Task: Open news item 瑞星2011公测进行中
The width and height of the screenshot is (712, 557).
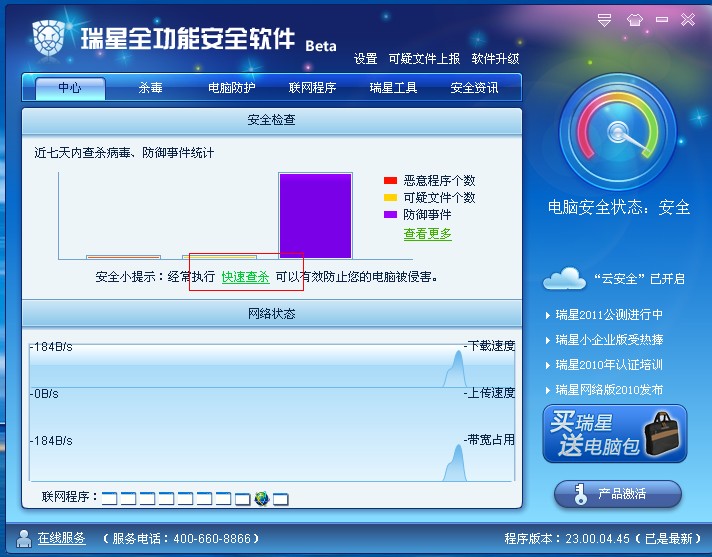Action: point(609,315)
